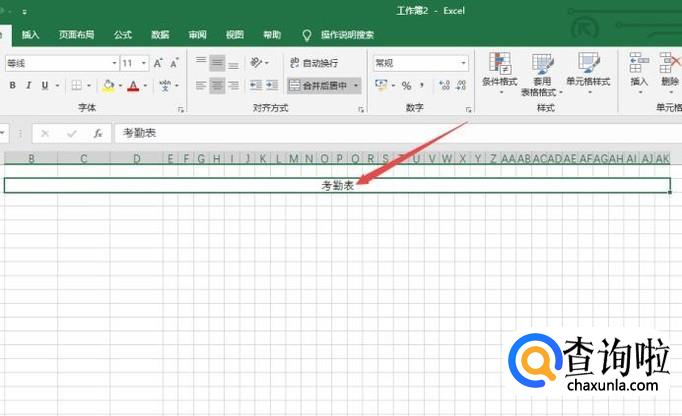The height and width of the screenshot is (416, 682).
Task: Increase font size with the larger A icon
Action: [158, 64]
